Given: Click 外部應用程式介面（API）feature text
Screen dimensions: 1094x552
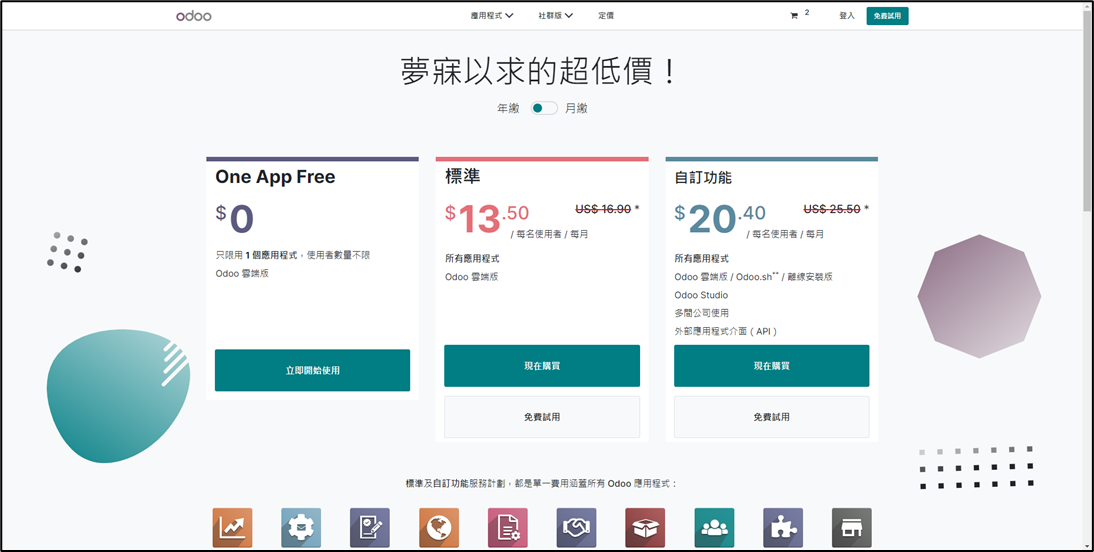Looking at the screenshot, I should (726, 331).
